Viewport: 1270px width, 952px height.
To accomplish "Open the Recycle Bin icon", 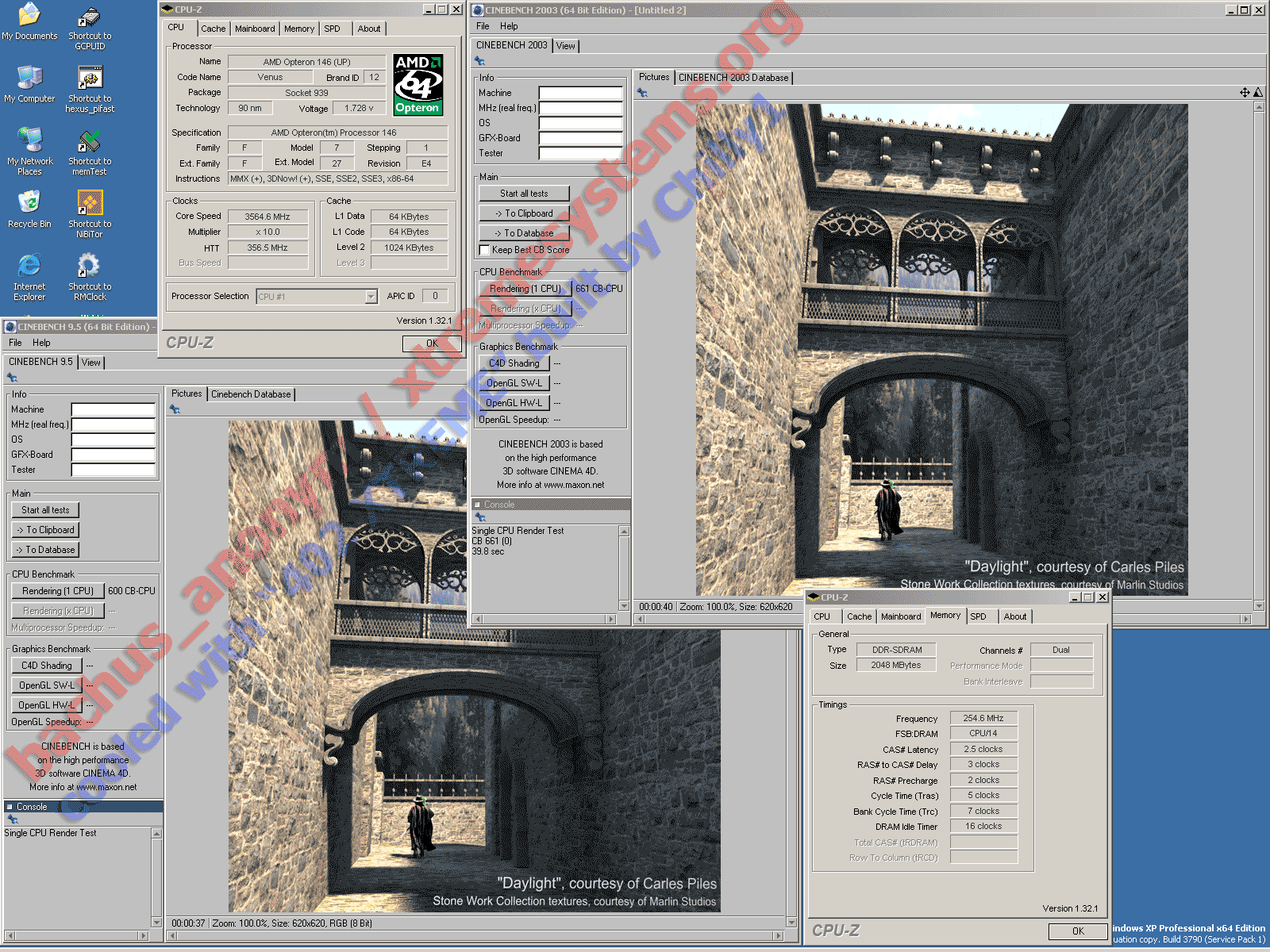I will pos(29,210).
